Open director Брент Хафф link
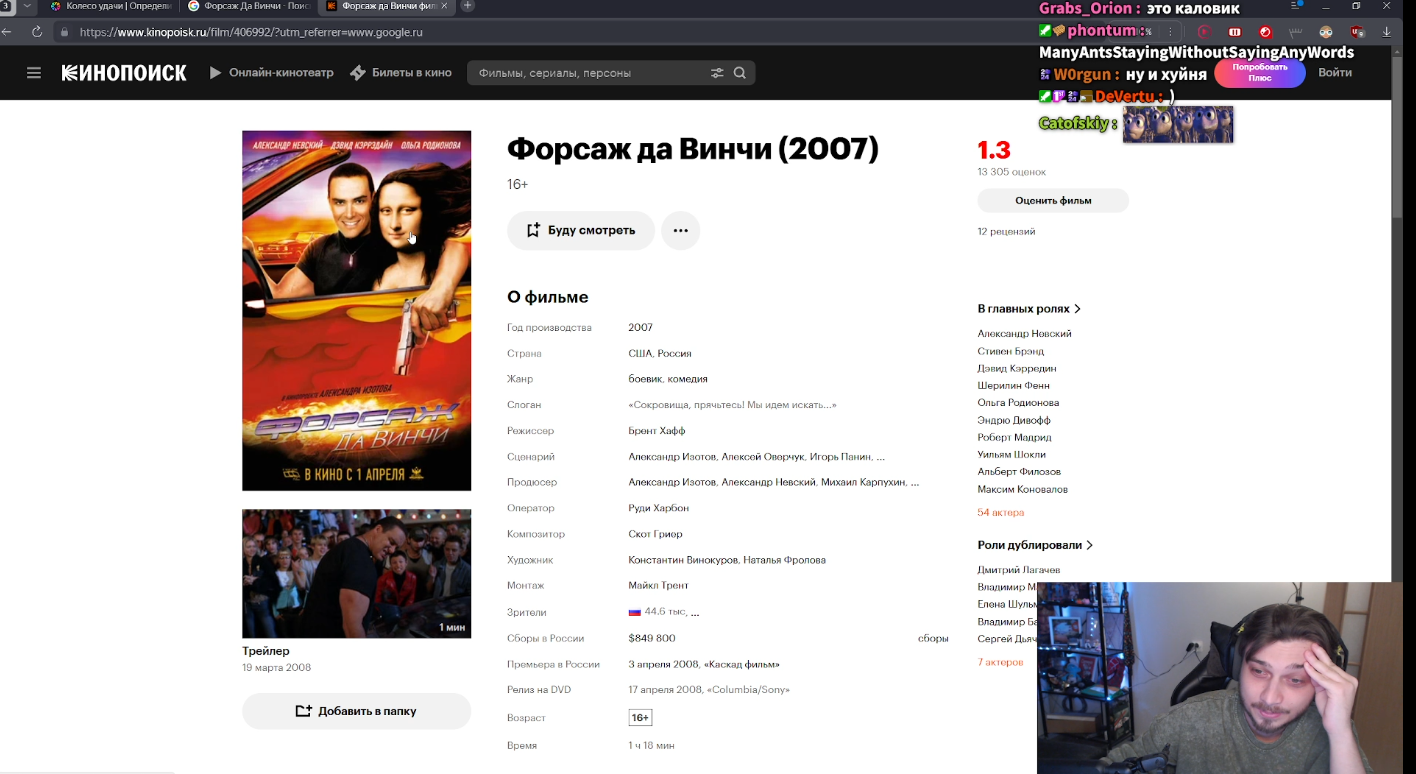 pos(657,431)
